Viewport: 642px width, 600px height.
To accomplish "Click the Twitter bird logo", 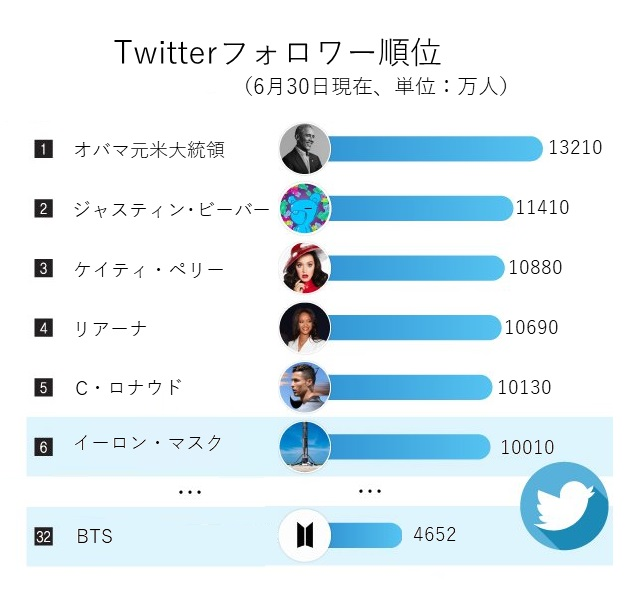I will click(564, 506).
